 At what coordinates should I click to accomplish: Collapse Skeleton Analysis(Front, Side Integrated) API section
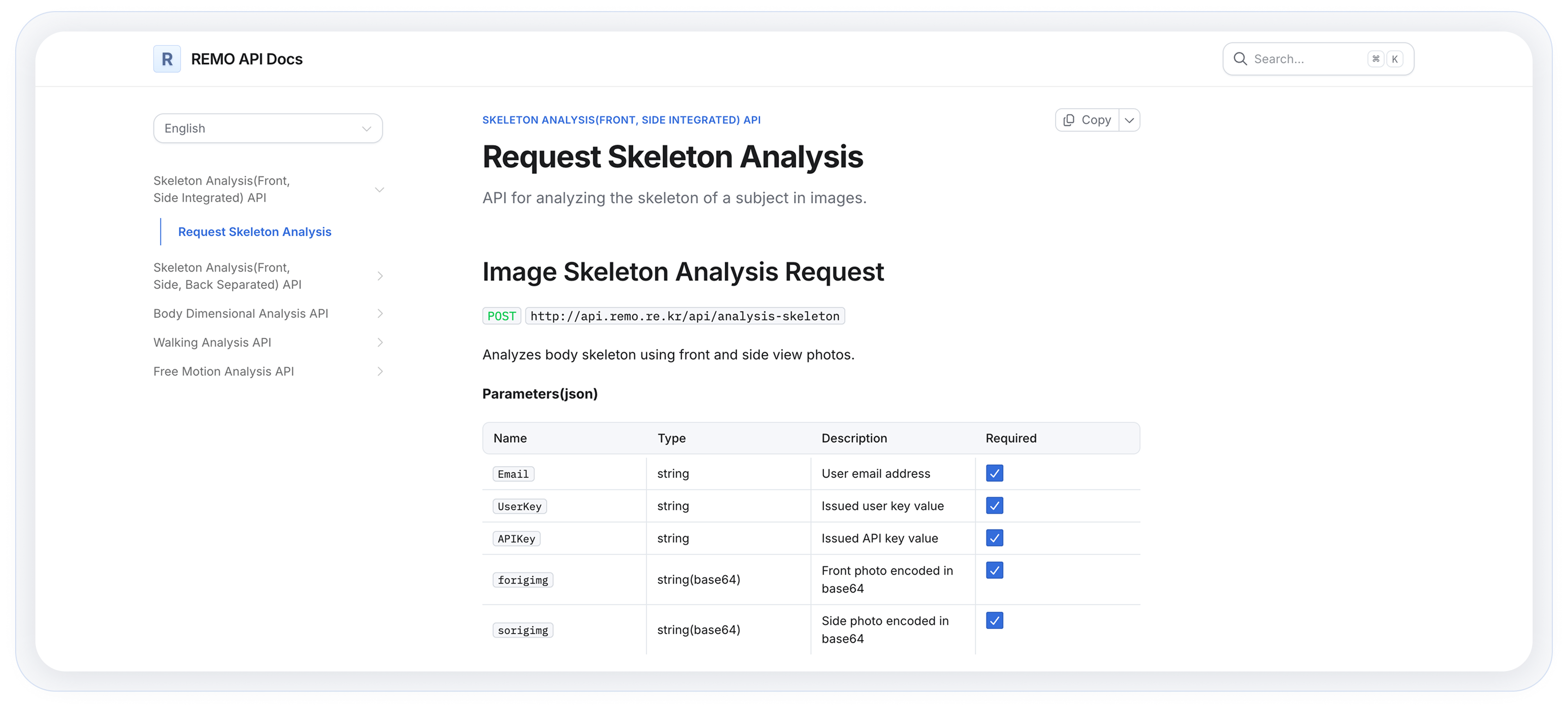click(379, 189)
